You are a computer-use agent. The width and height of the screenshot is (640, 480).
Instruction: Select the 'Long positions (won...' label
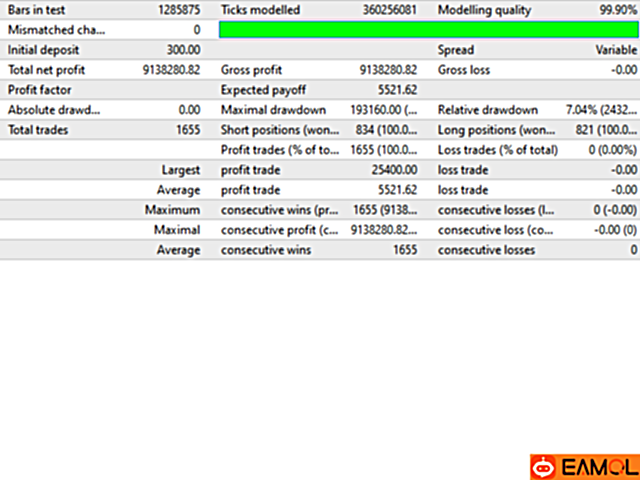[x=496, y=130]
